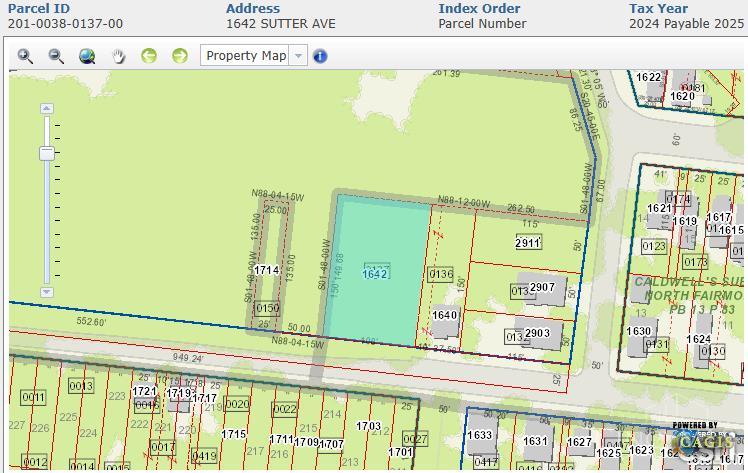Click the address label 2911
Viewport: 748px width, 473px height.
pos(528,243)
